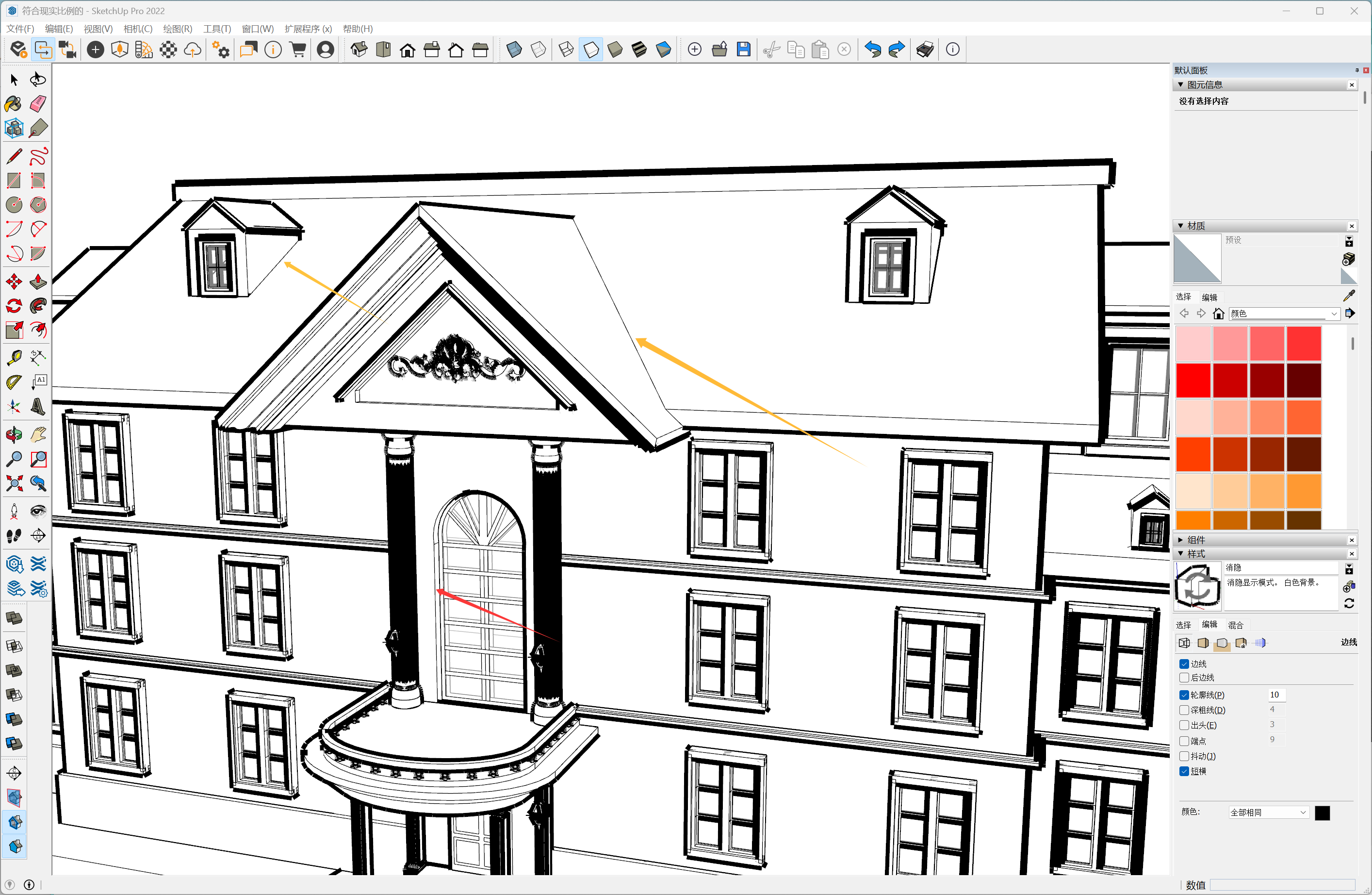The width and height of the screenshot is (1372, 895).
Task: Choose the Paint Bucket tool
Action: click(14, 104)
